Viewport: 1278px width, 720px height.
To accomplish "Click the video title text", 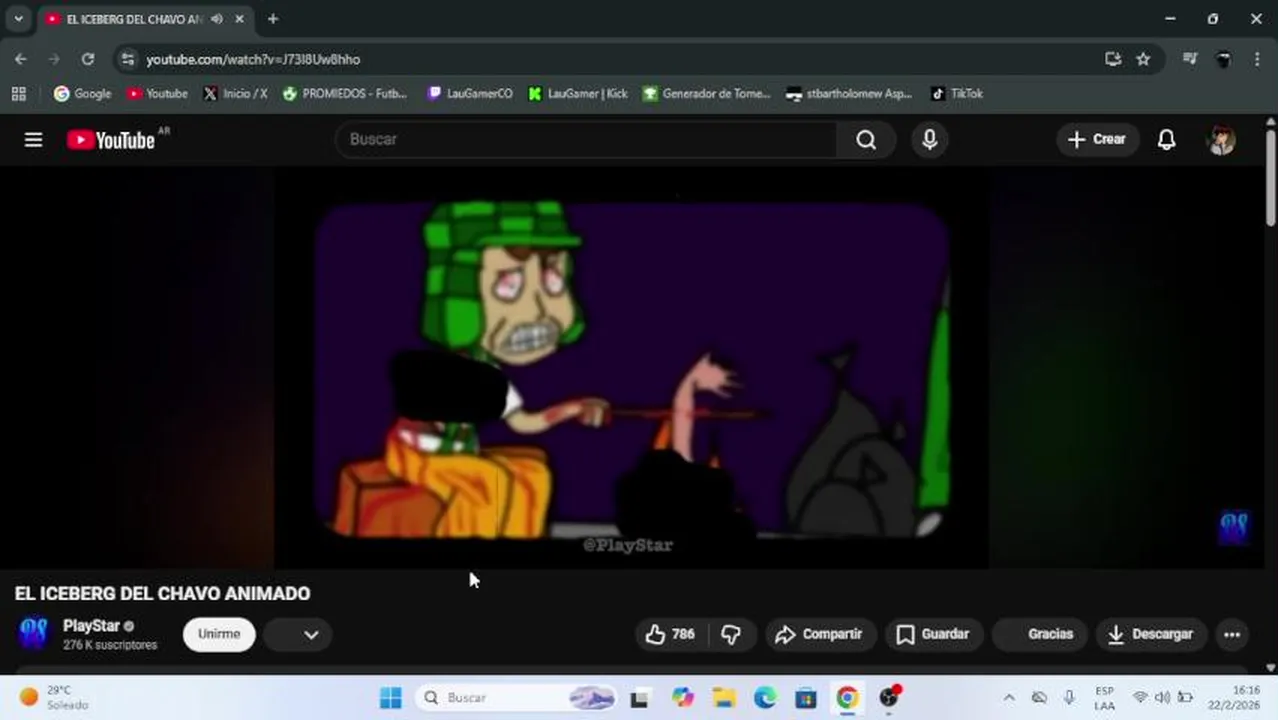I will click(x=162, y=594).
